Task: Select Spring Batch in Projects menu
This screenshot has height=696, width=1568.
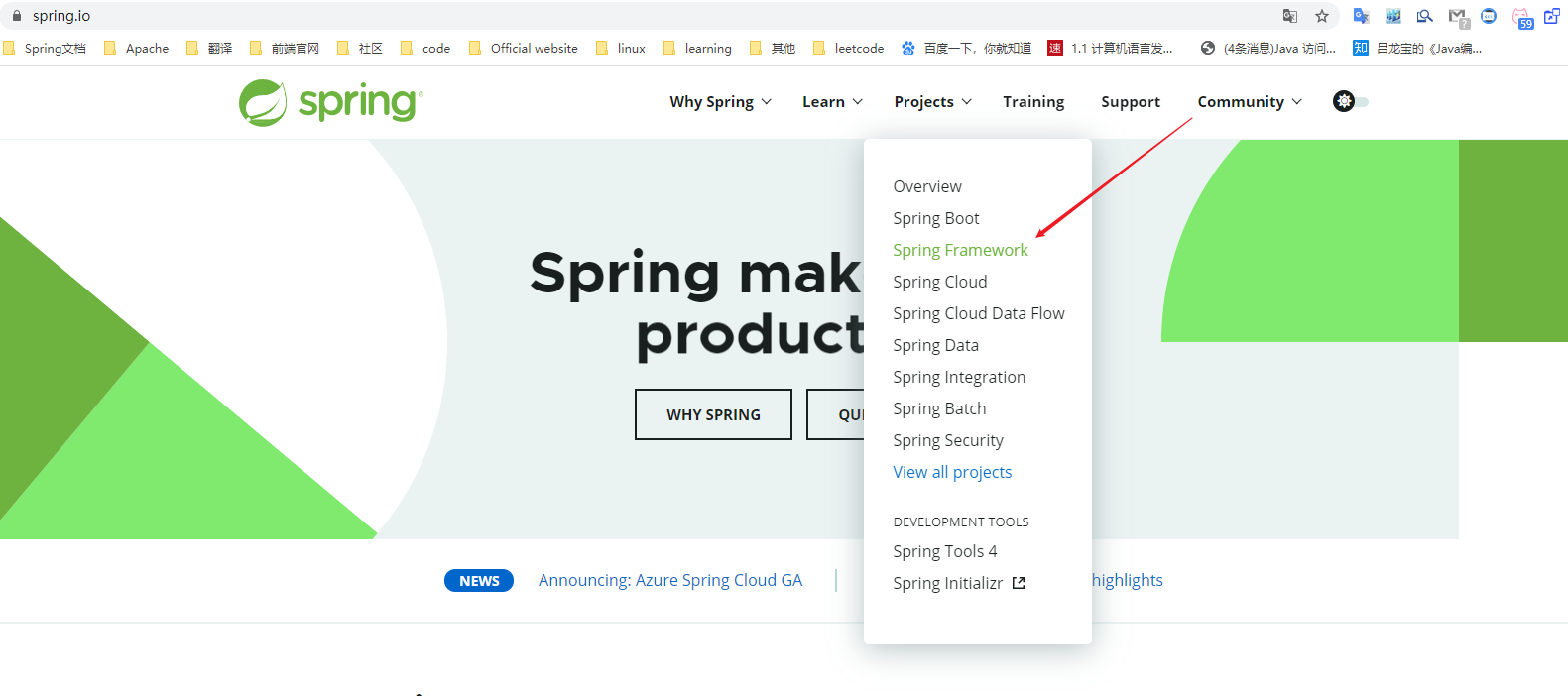Action: click(x=939, y=408)
